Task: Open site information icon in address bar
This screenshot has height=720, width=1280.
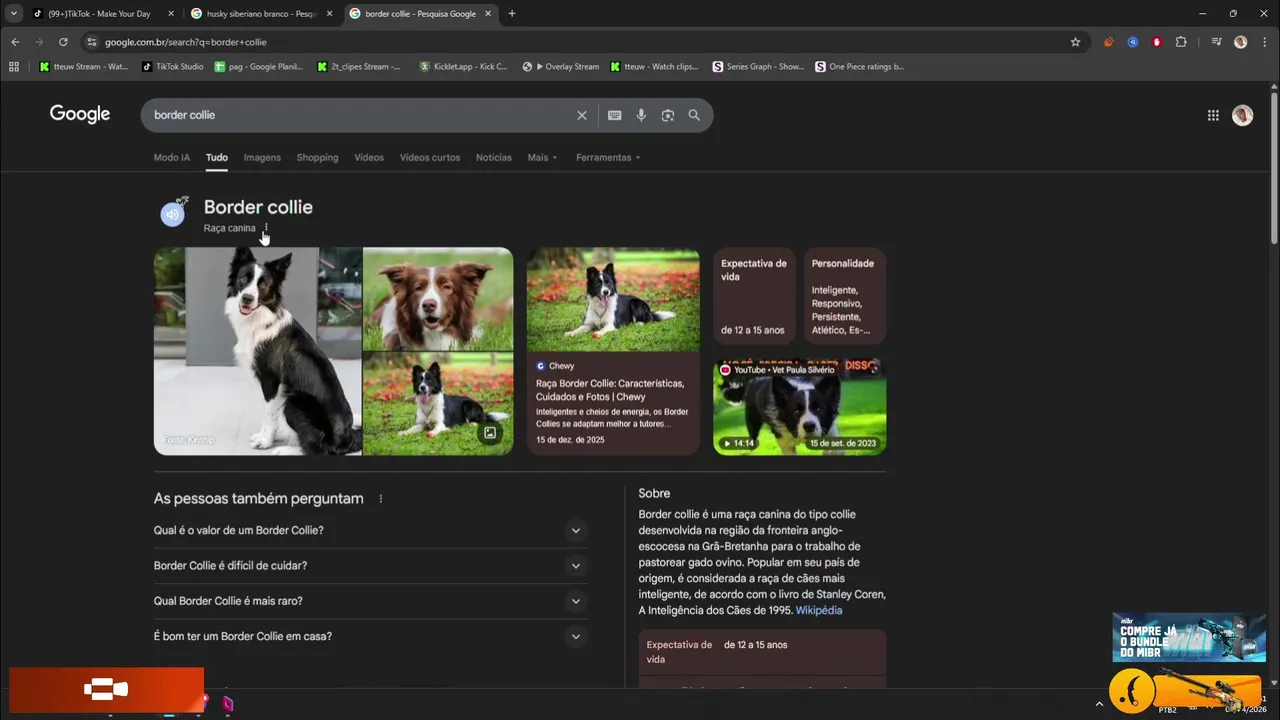Action: coord(92,42)
